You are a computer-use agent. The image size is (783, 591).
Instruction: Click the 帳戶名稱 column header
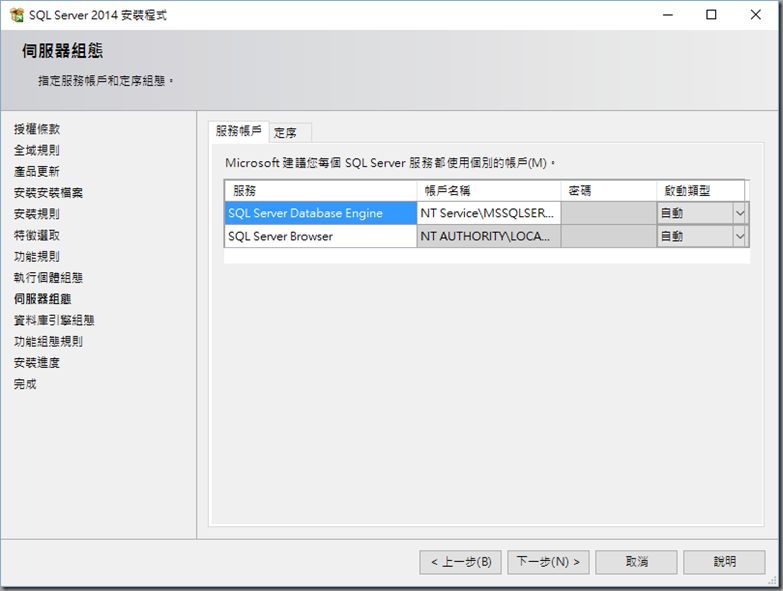tap(488, 191)
